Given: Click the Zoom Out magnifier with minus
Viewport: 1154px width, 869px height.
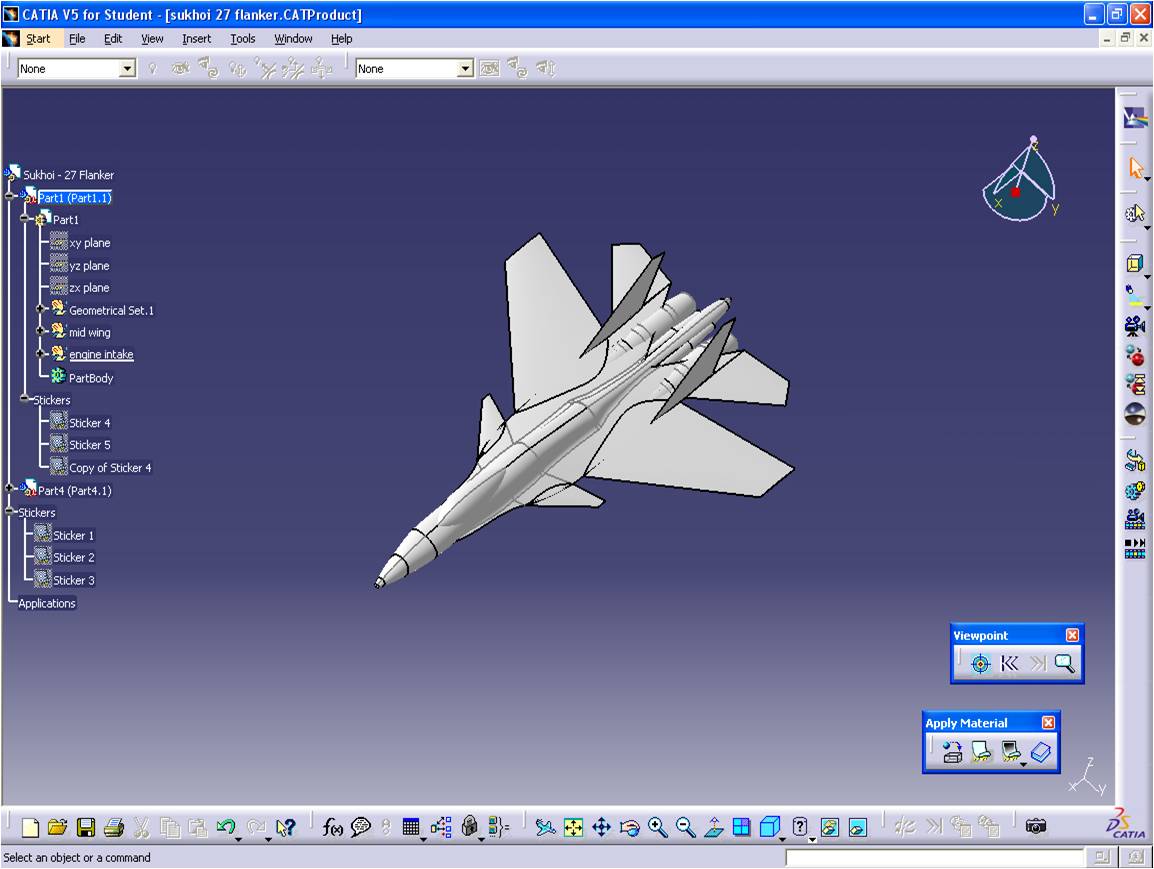Looking at the screenshot, I should 685,827.
